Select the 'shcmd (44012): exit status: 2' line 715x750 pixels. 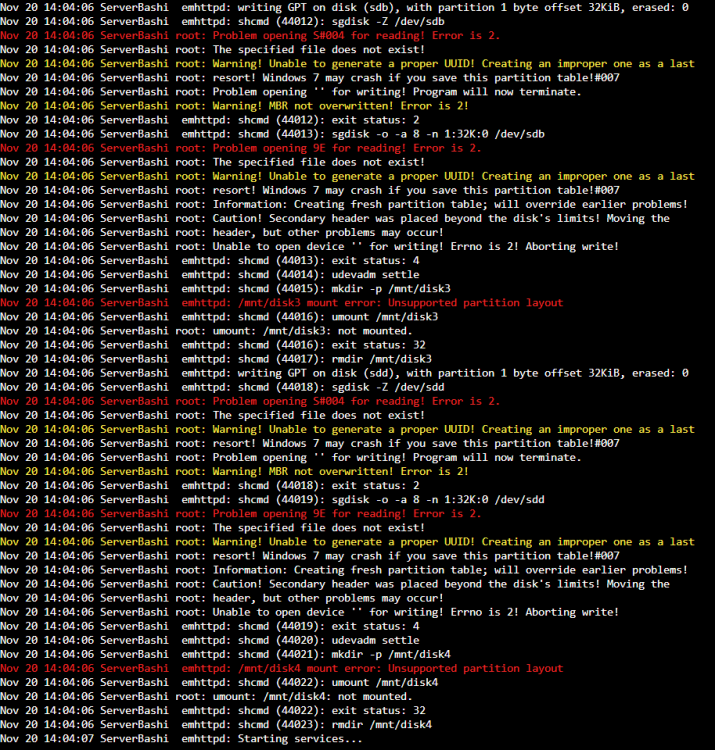tap(210, 120)
